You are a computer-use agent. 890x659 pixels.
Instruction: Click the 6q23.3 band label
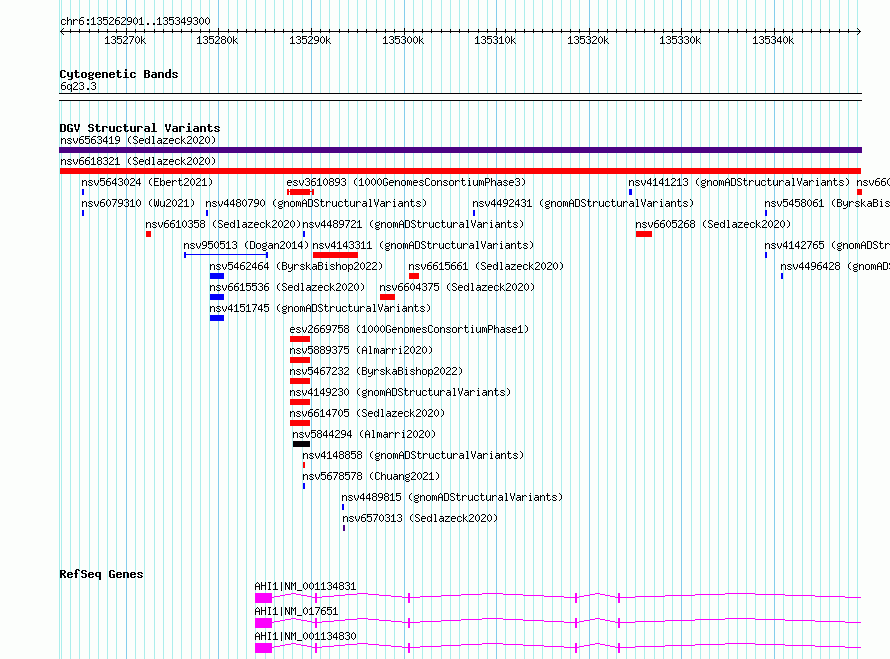pos(78,86)
